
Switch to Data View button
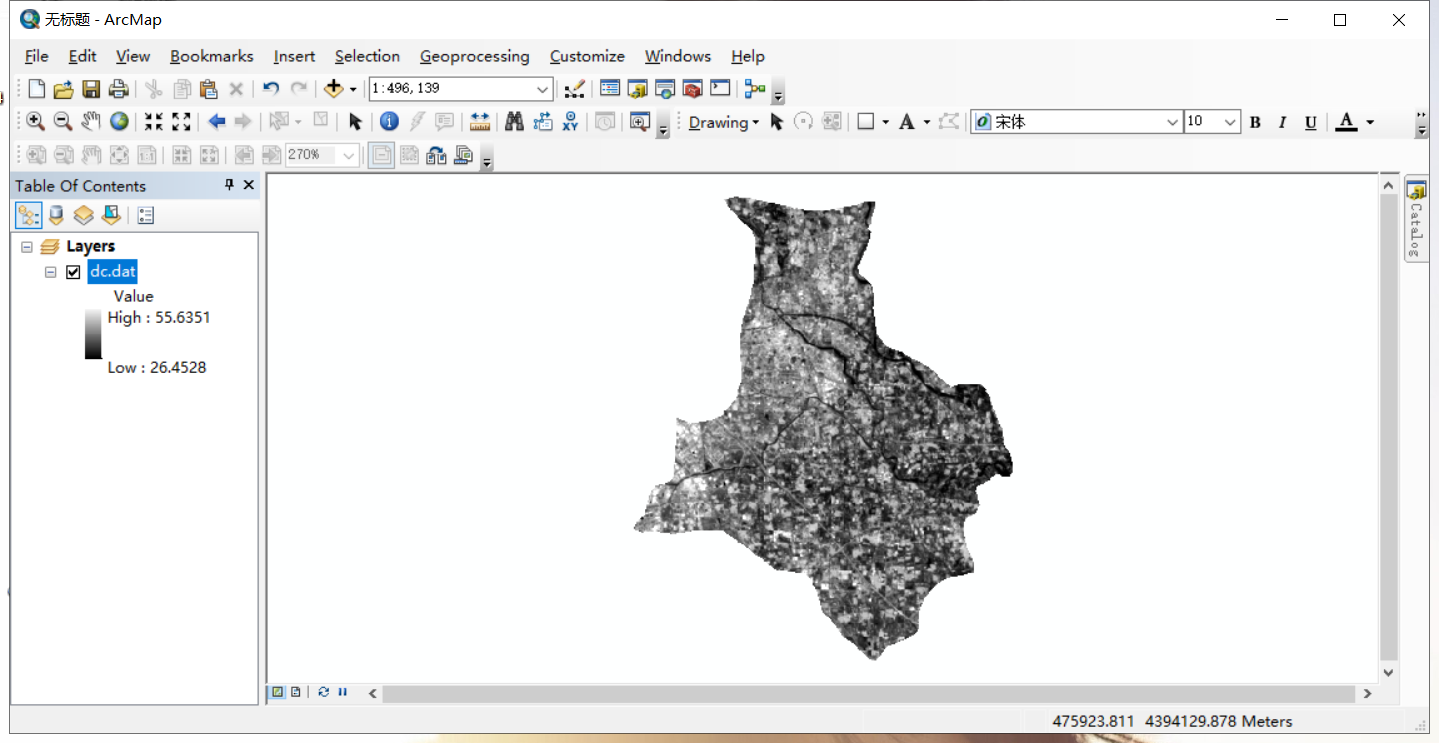coord(278,692)
